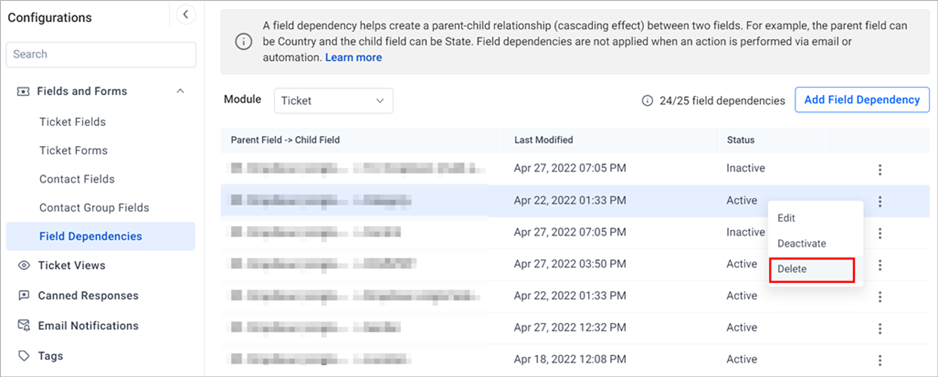
Task: Collapse the Fields and Forms section
Action: pos(180,91)
